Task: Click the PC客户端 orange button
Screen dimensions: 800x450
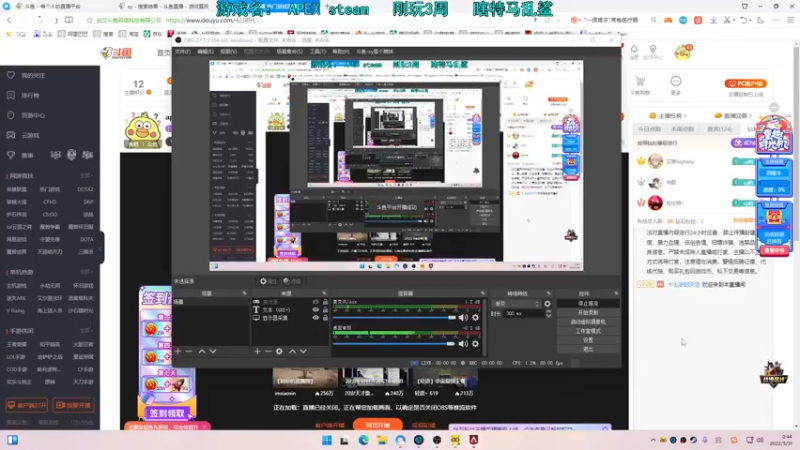Action: [746, 83]
